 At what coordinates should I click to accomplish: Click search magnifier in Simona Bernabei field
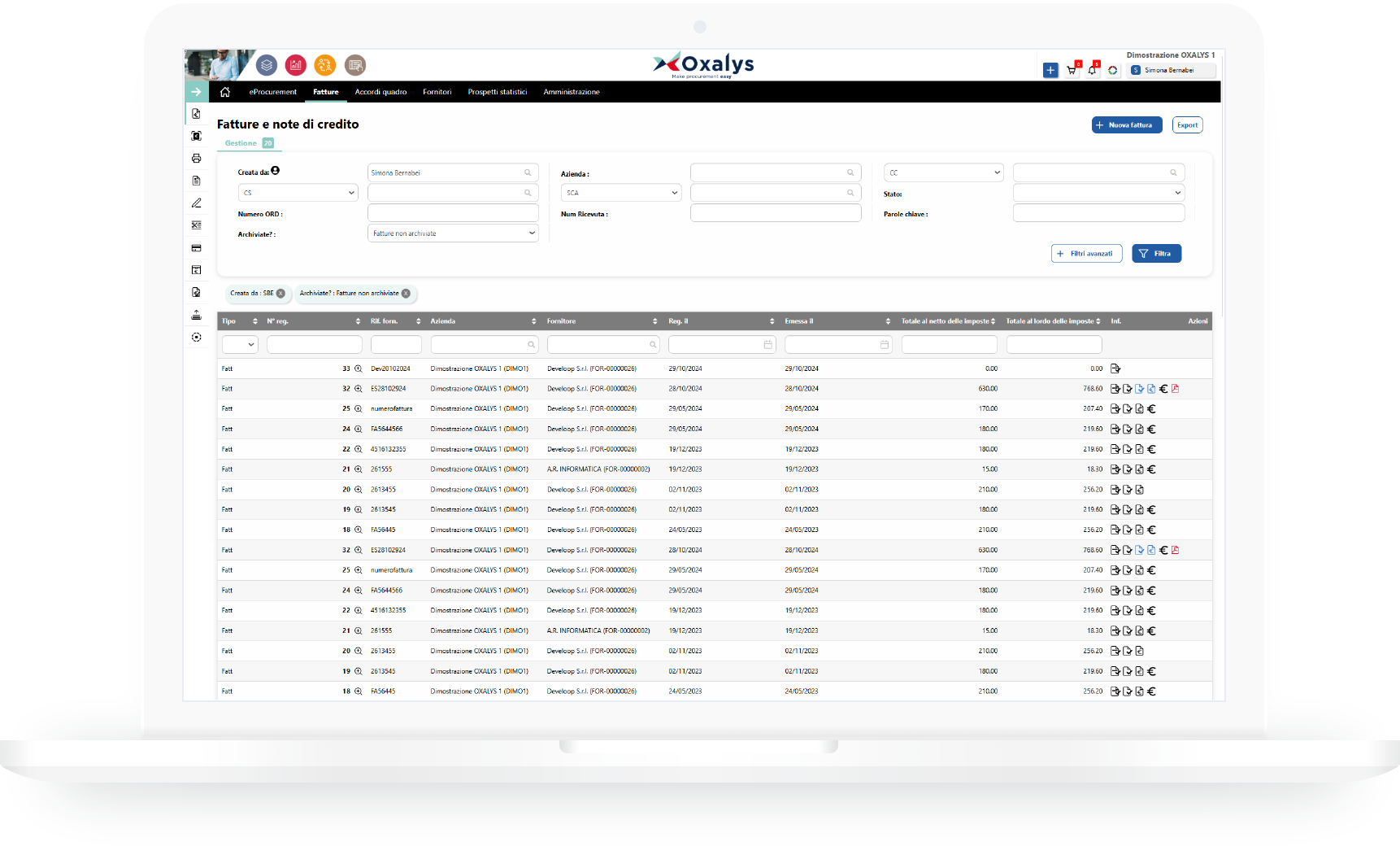528,172
